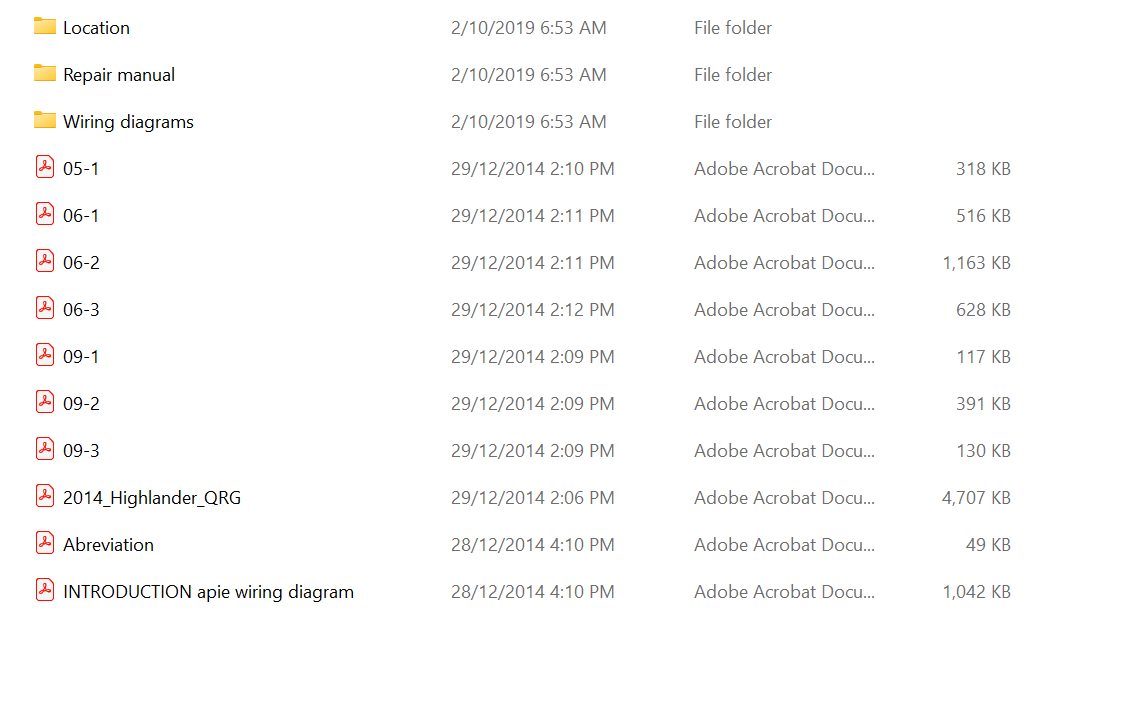Select the INTRODUCTION apie wiring diagram PDF icon
This screenshot has height=702, width=1148.
click(45, 590)
